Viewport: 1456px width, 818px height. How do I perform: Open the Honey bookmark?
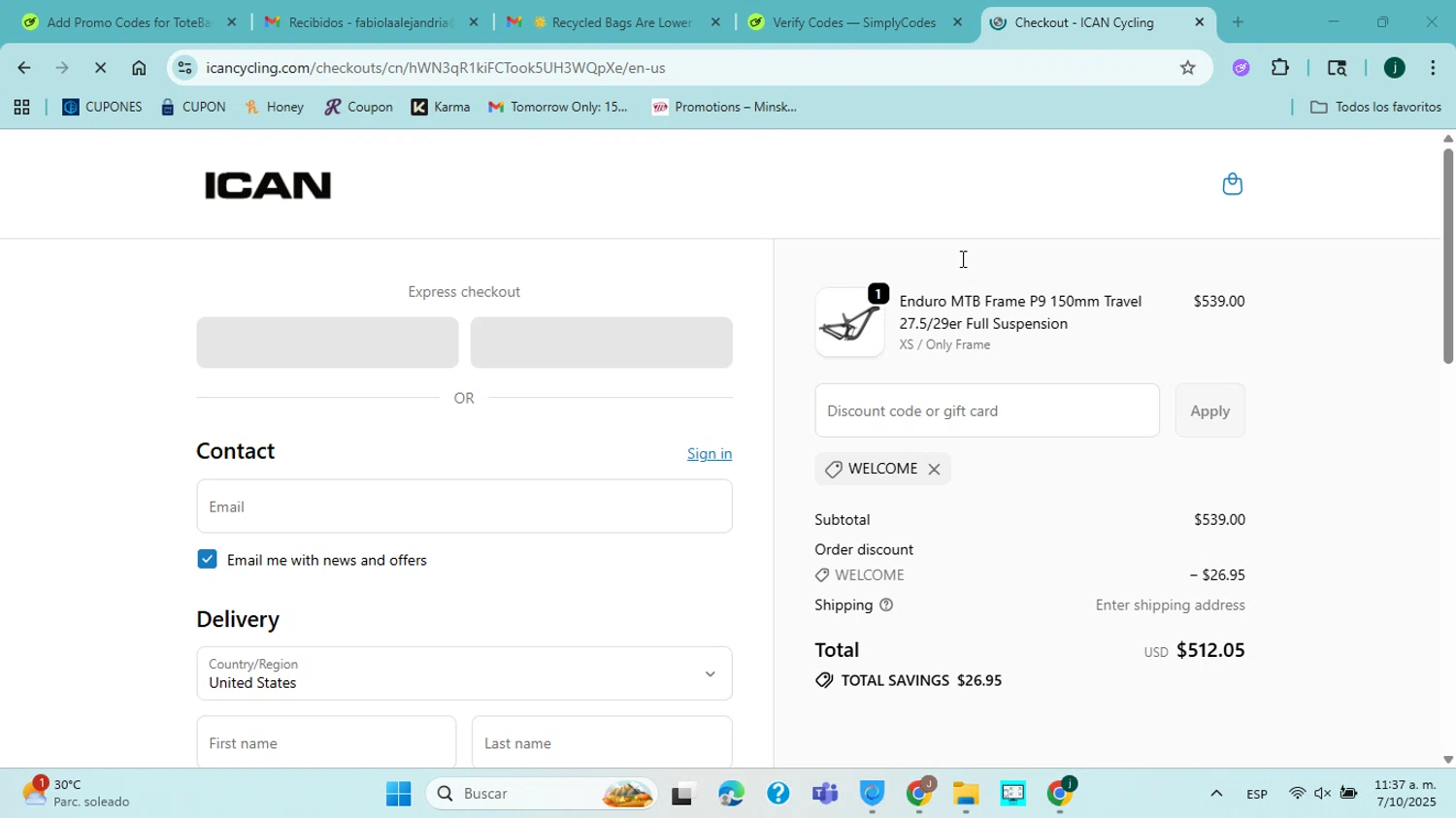[x=275, y=108]
